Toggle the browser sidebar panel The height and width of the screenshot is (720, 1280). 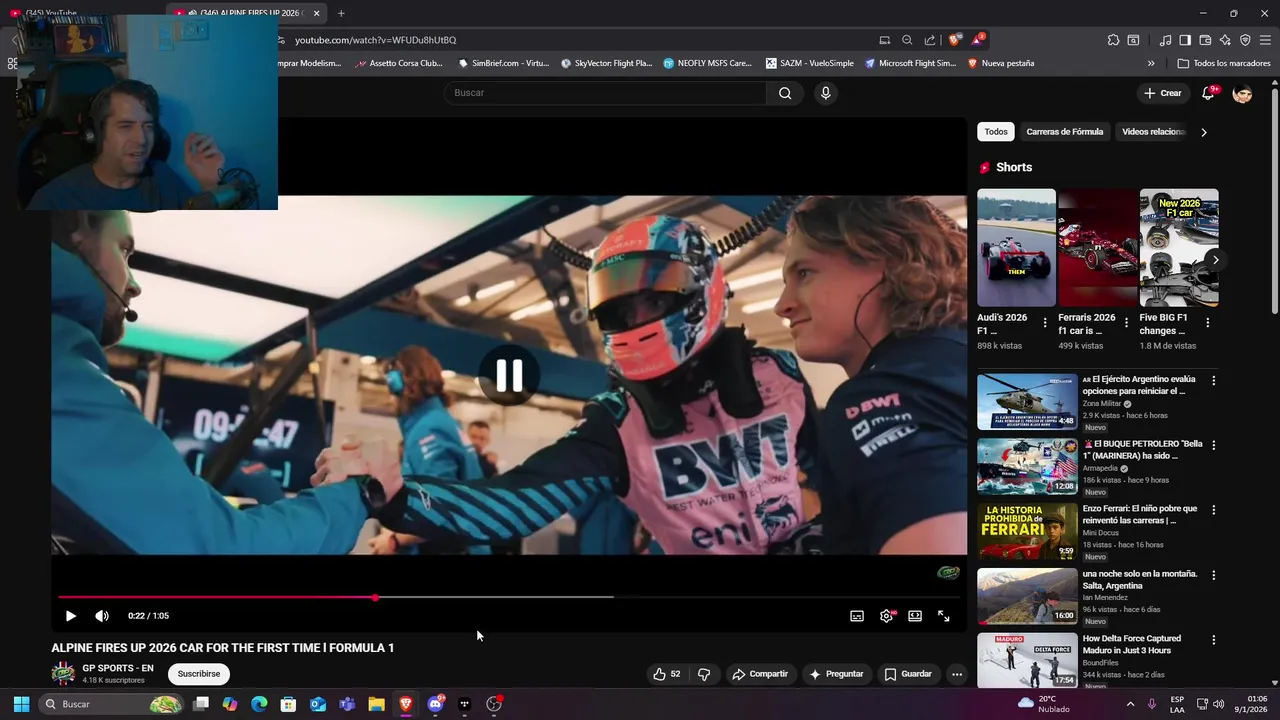click(1185, 40)
